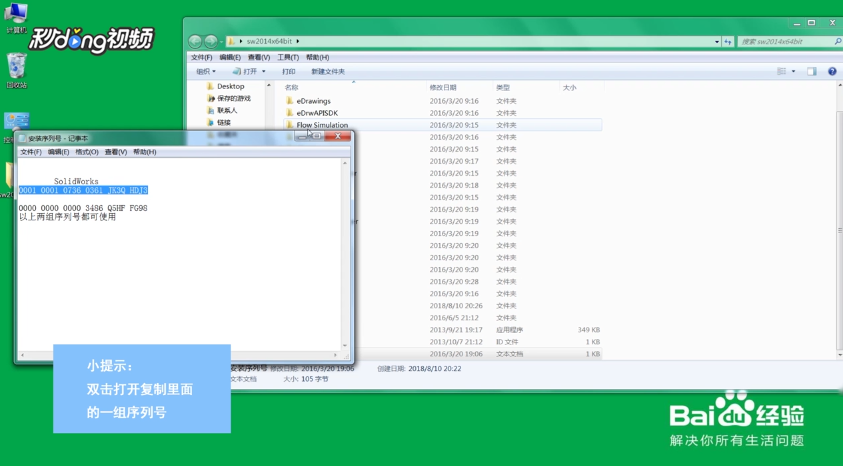Select 链接 in navigation pane
843x466 pixels.
[224, 123]
